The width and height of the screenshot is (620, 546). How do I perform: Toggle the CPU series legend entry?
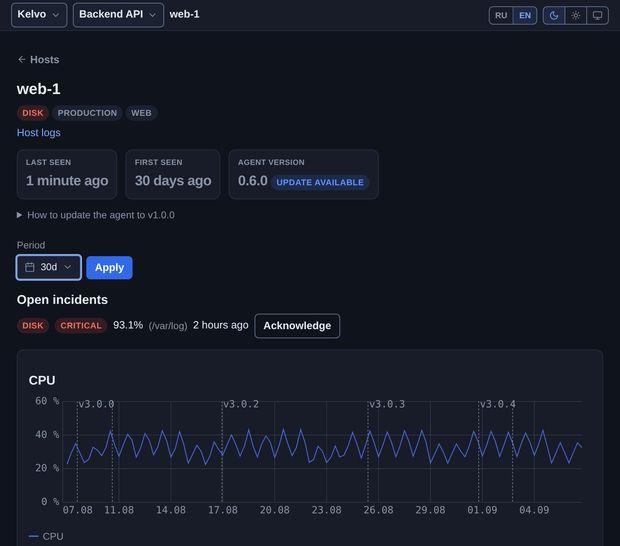[46, 537]
